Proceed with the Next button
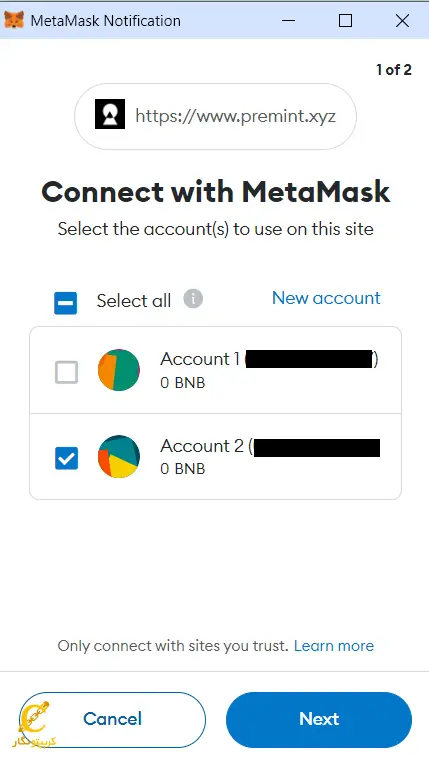This screenshot has height=759, width=429. tap(319, 719)
